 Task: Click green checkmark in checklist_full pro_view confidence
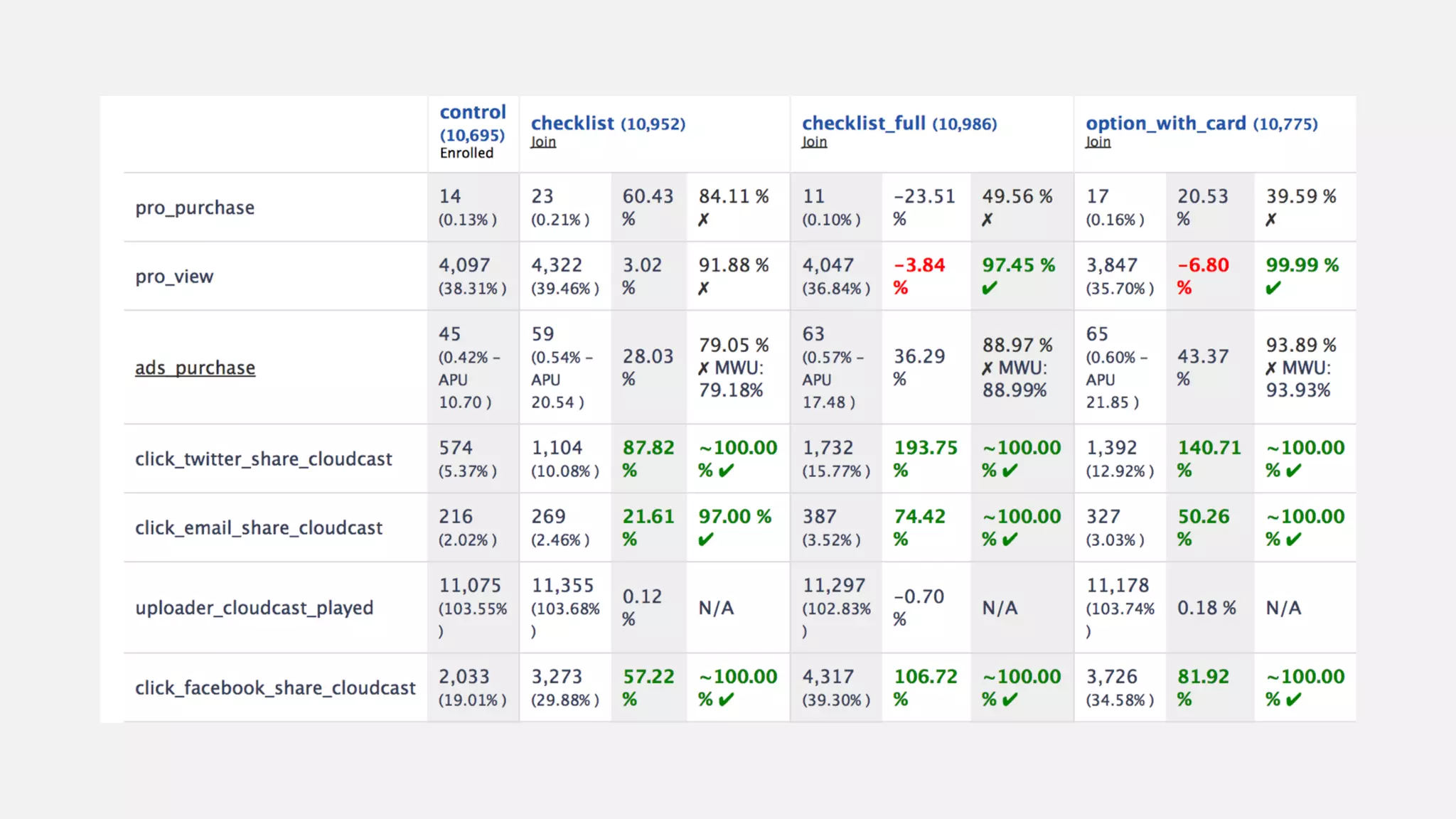point(990,289)
